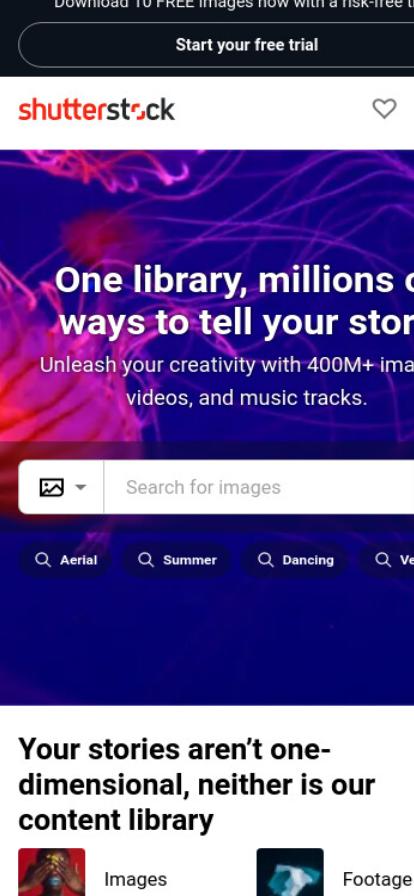Open the Footage category thumbnail
414x896 pixels.
pyautogui.click(x=290, y=872)
